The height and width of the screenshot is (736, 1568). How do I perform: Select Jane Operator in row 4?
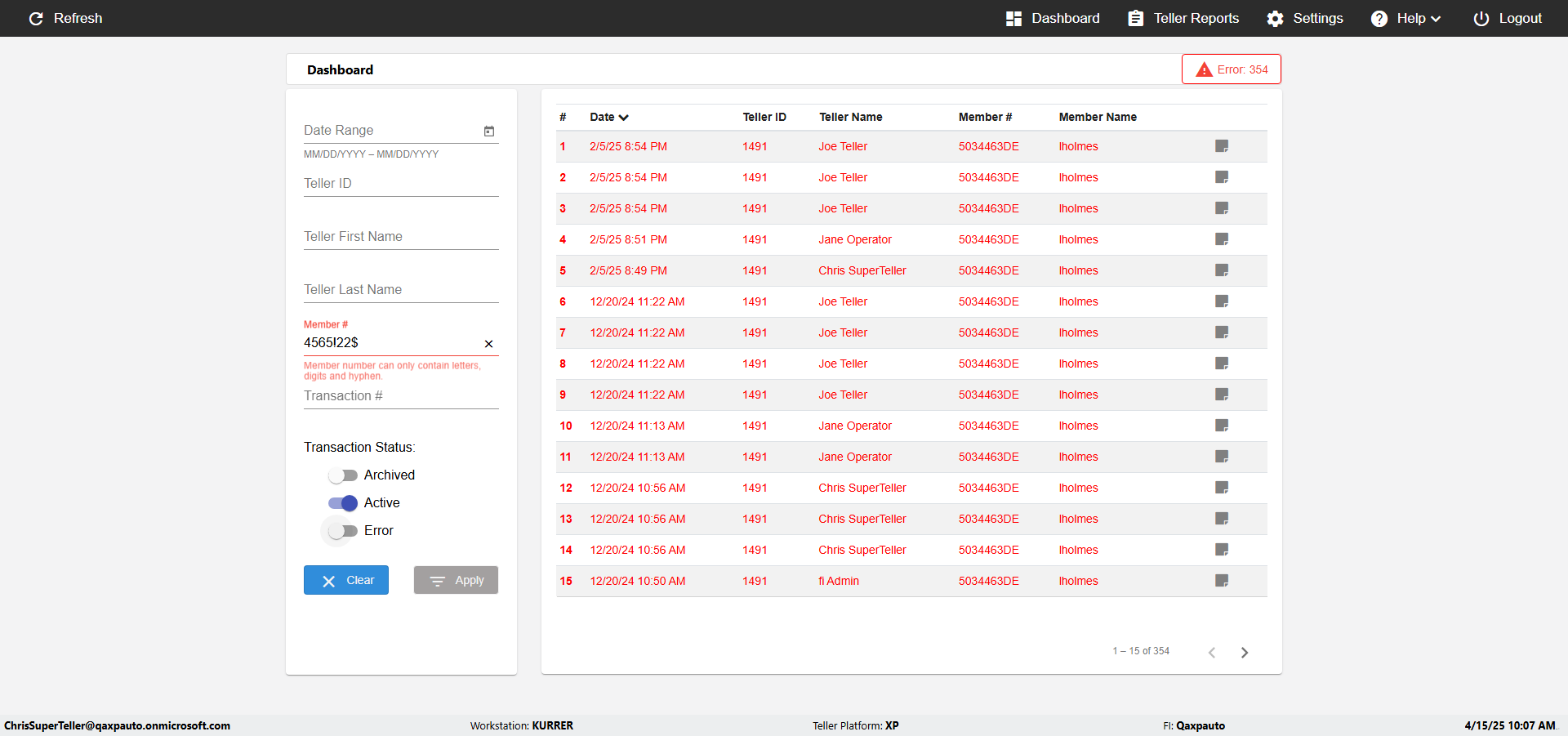click(x=855, y=239)
